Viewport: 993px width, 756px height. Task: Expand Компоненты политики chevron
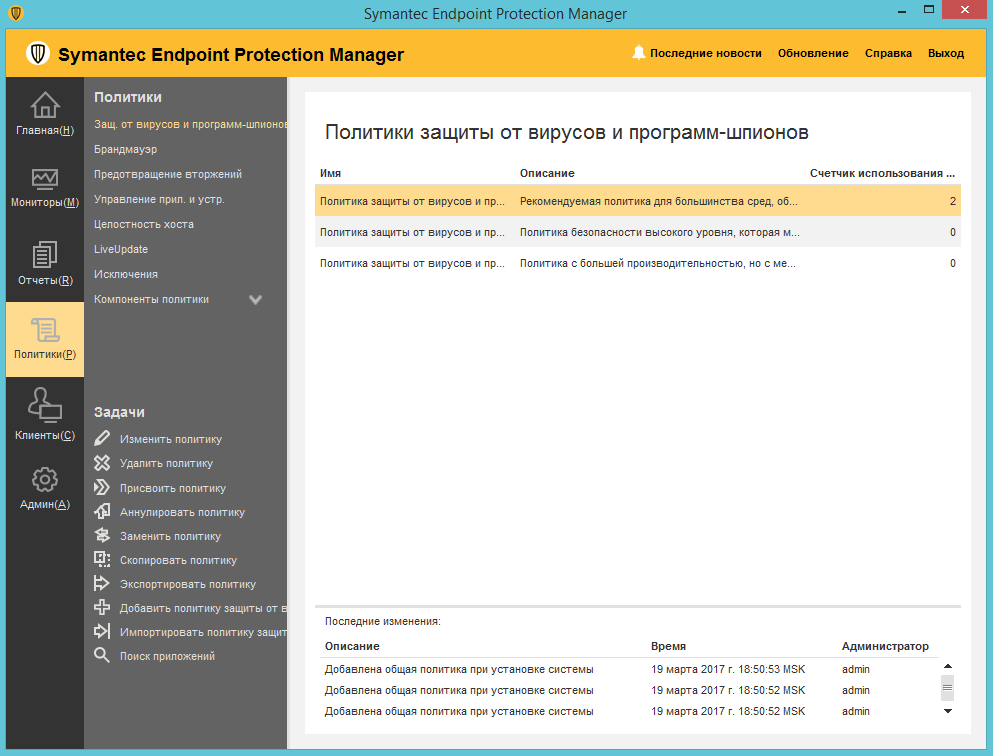(255, 299)
